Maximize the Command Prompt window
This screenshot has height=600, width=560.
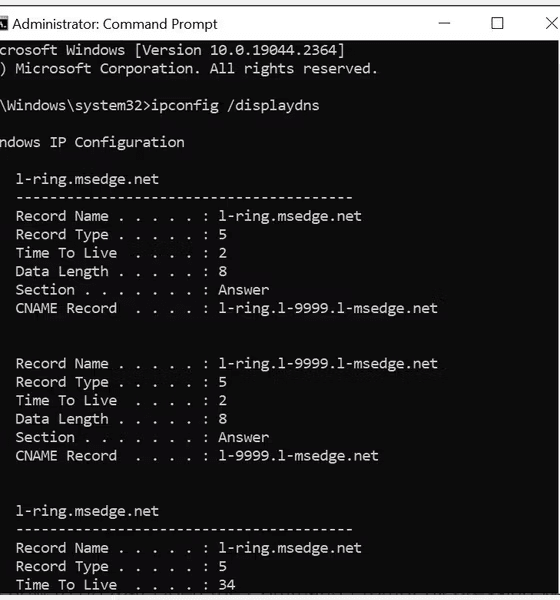click(x=497, y=23)
